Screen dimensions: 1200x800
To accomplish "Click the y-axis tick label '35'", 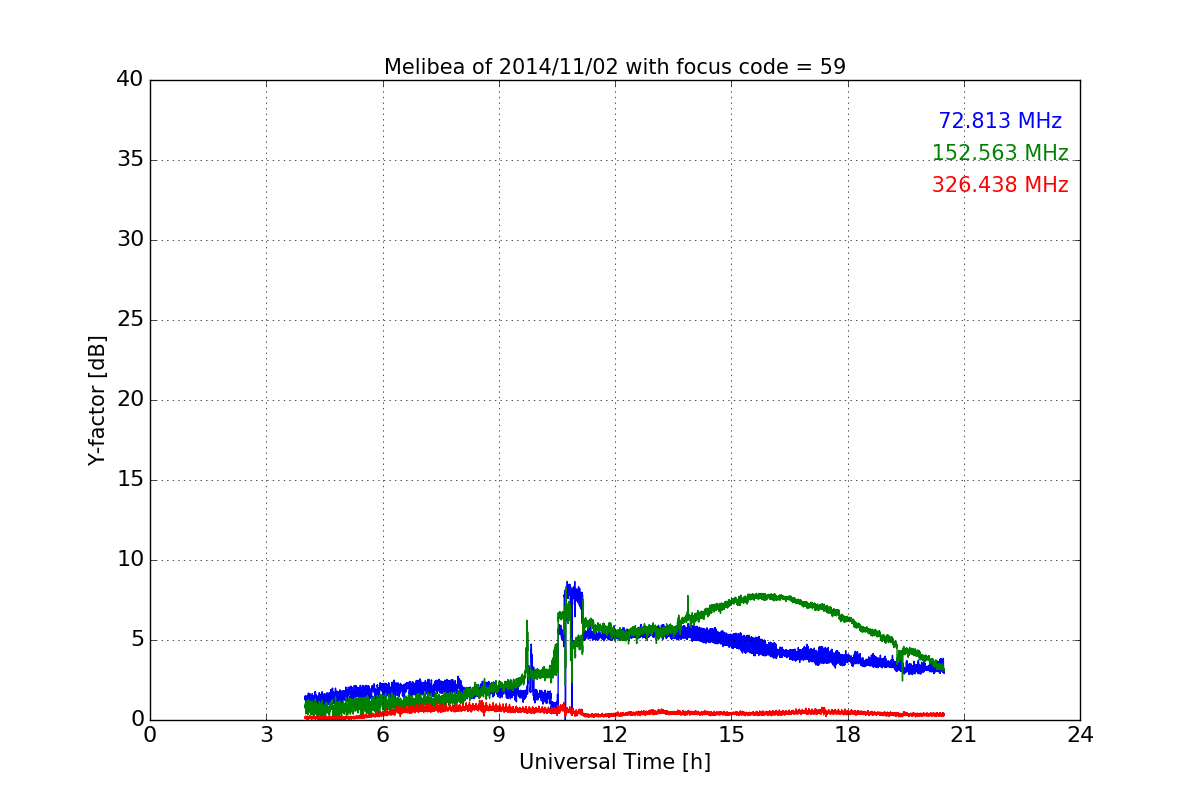I will [x=130, y=160].
